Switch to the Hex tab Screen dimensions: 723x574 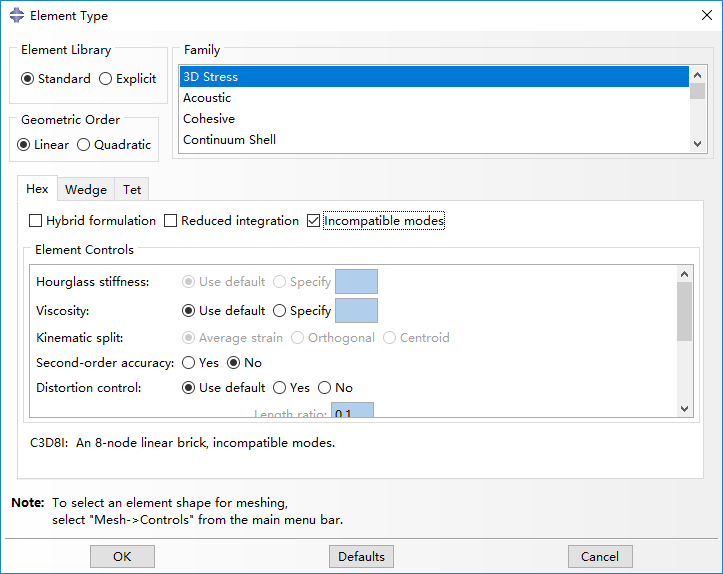coord(37,189)
